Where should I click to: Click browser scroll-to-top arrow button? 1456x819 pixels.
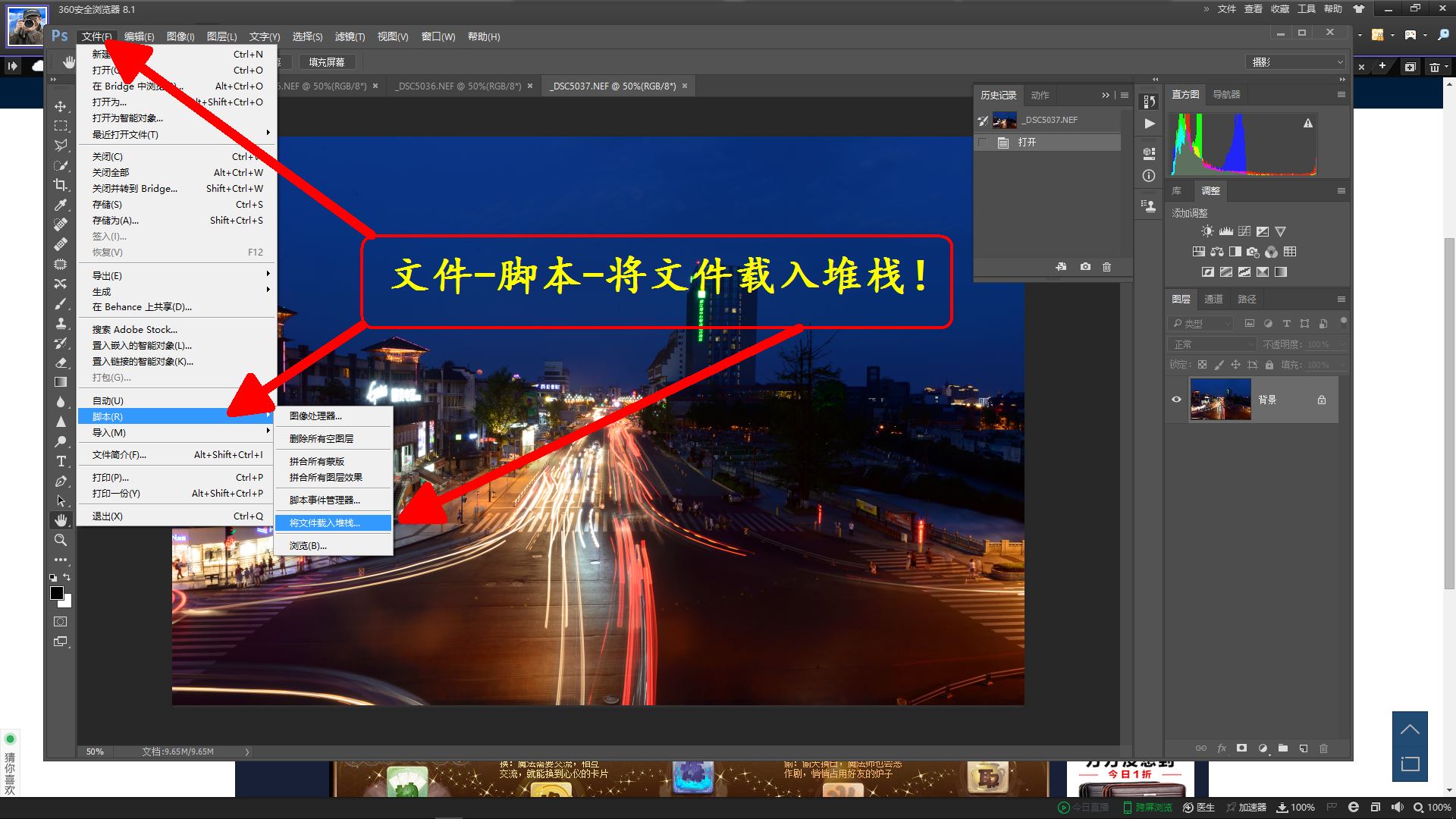point(1410,730)
